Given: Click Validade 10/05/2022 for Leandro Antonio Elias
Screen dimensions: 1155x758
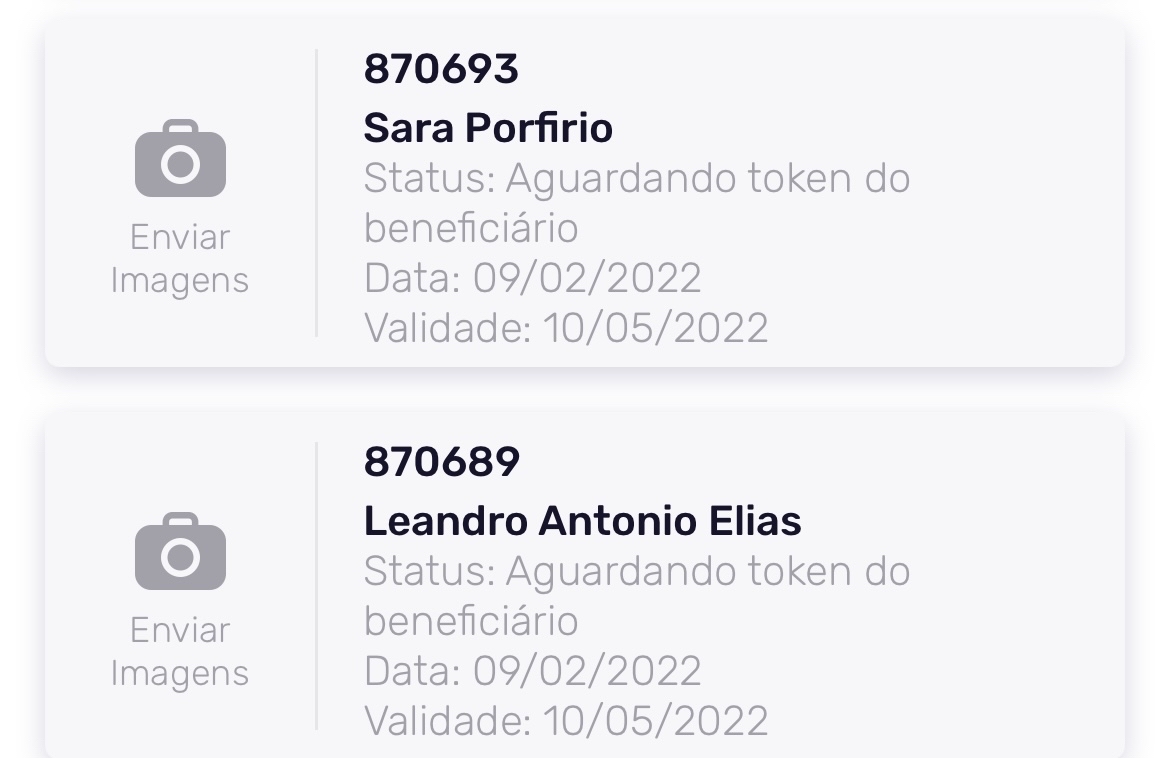Looking at the screenshot, I should click(x=565, y=720).
